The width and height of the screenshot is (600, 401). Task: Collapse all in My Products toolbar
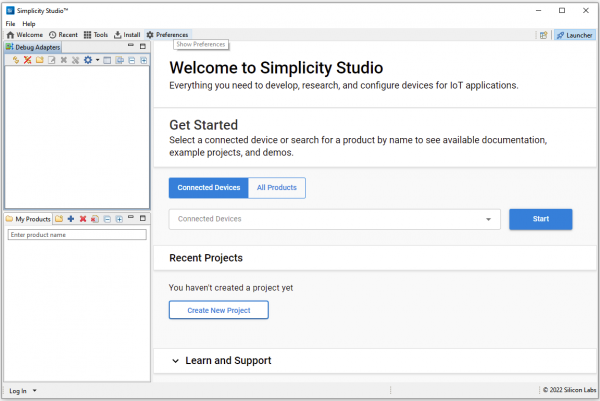click(108, 219)
